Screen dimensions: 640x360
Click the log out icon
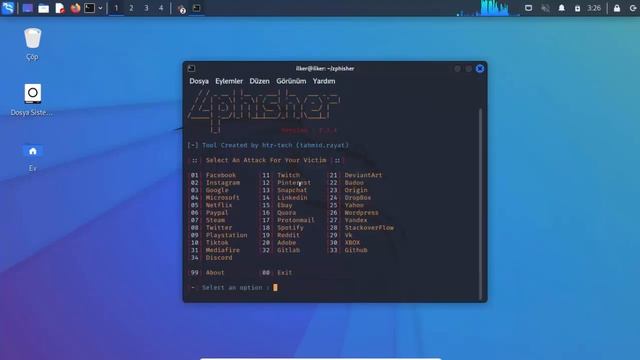click(632, 8)
